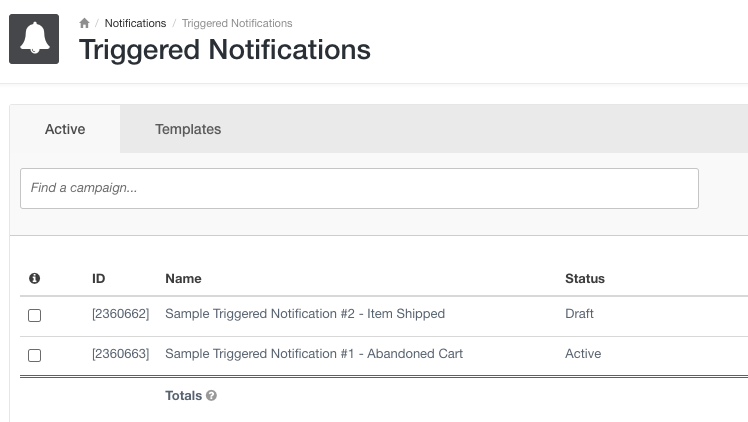748x422 pixels.
Task: Click the Status column header
Action: [x=585, y=279]
